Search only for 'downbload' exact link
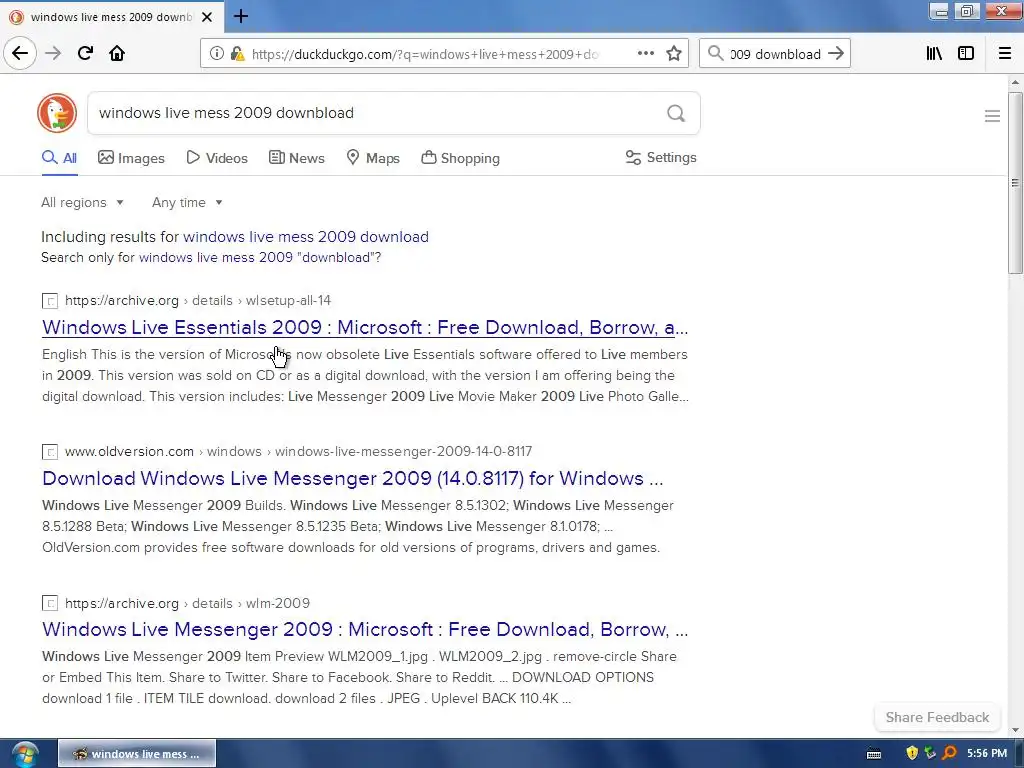This screenshot has width=1024, height=768. pos(260,257)
